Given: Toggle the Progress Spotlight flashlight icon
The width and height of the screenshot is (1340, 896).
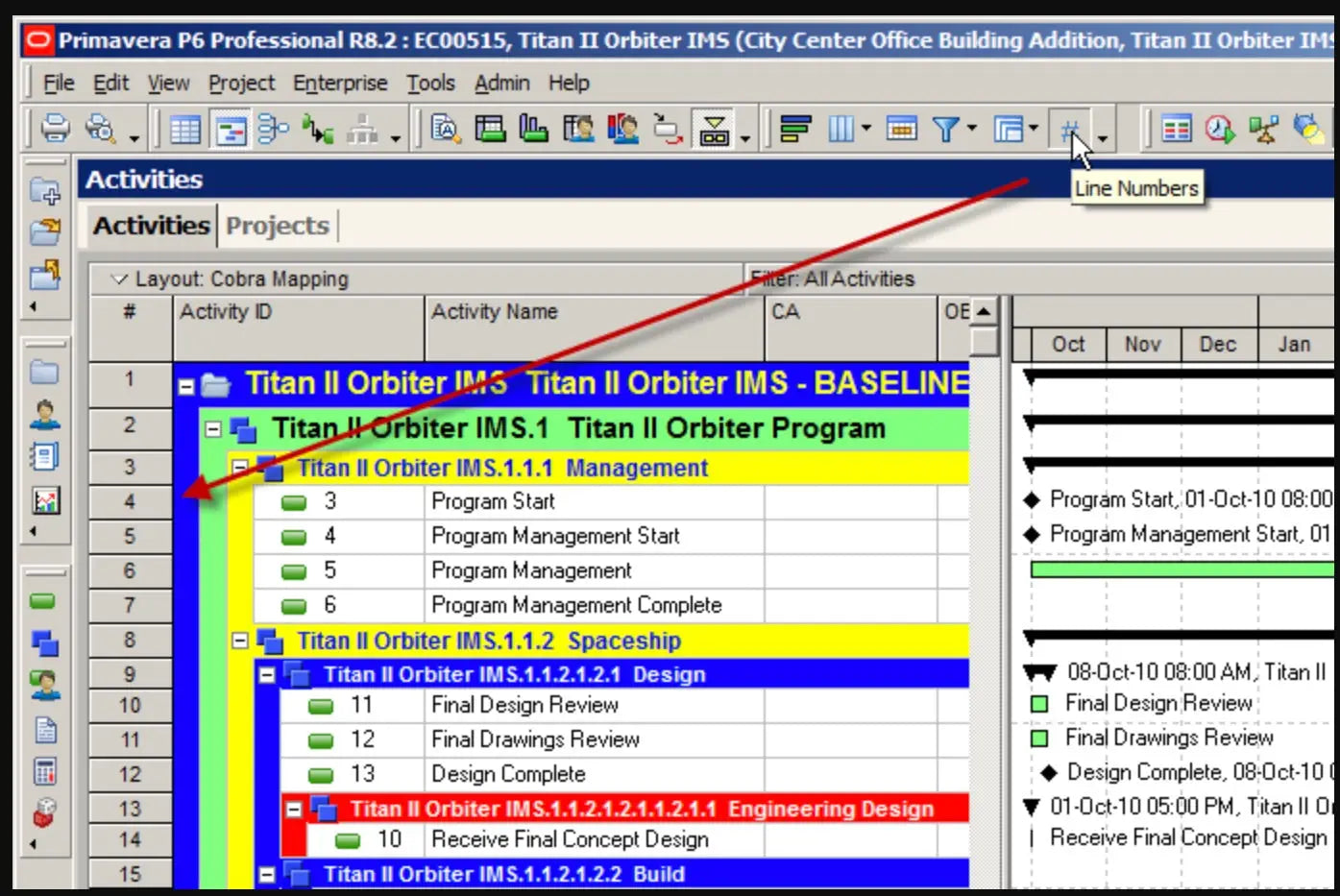Looking at the screenshot, I should (x=1306, y=128).
